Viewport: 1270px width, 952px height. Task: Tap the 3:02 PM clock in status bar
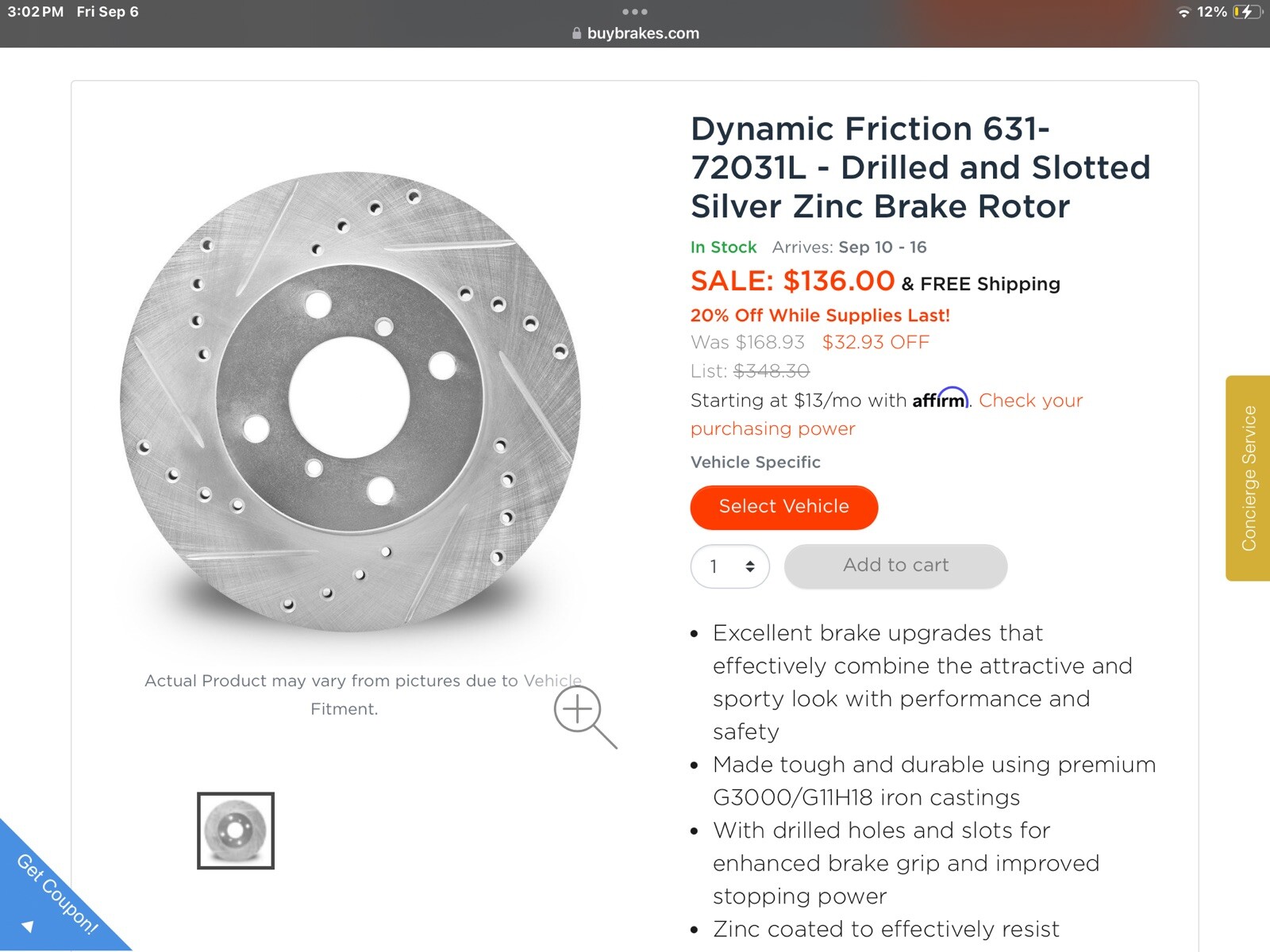click(36, 12)
